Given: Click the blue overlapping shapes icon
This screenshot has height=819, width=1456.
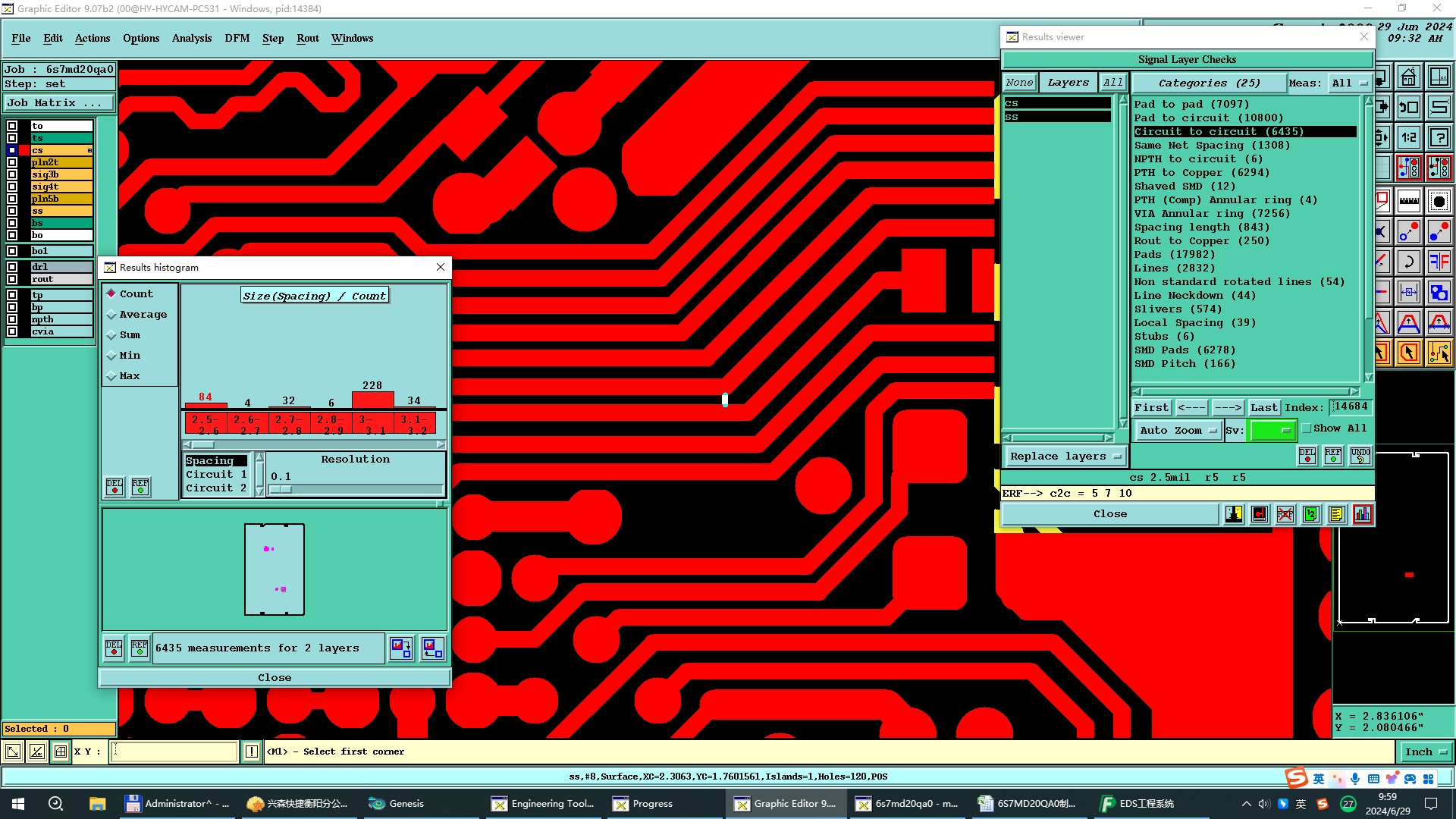Looking at the screenshot, I should (1439, 292).
